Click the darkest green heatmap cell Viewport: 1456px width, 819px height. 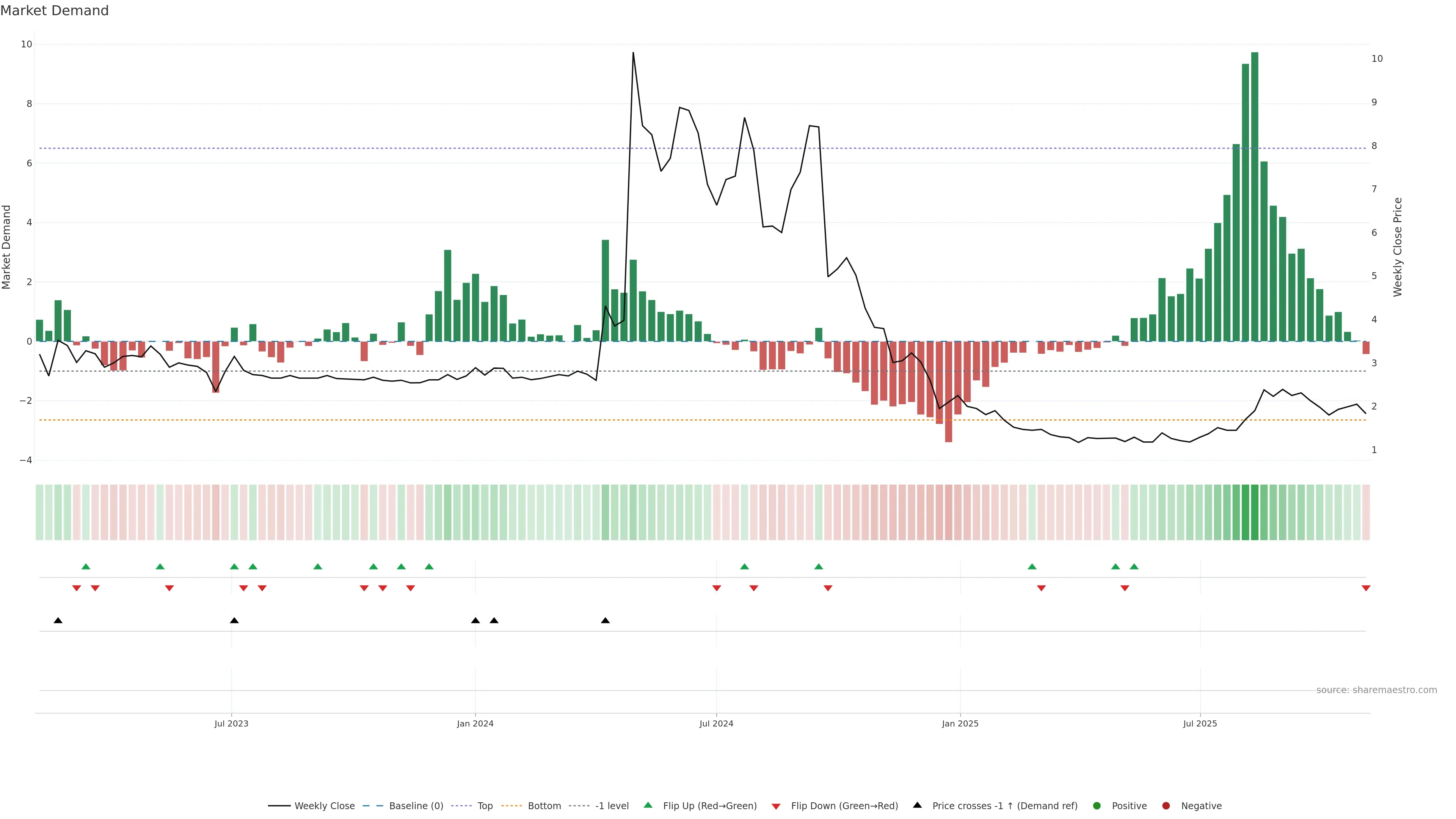click(1255, 512)
